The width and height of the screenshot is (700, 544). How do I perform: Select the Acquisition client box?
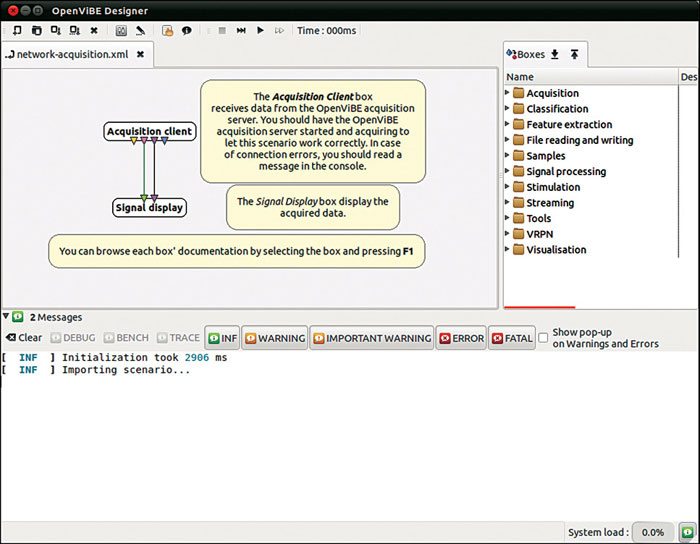click(149, 131)
